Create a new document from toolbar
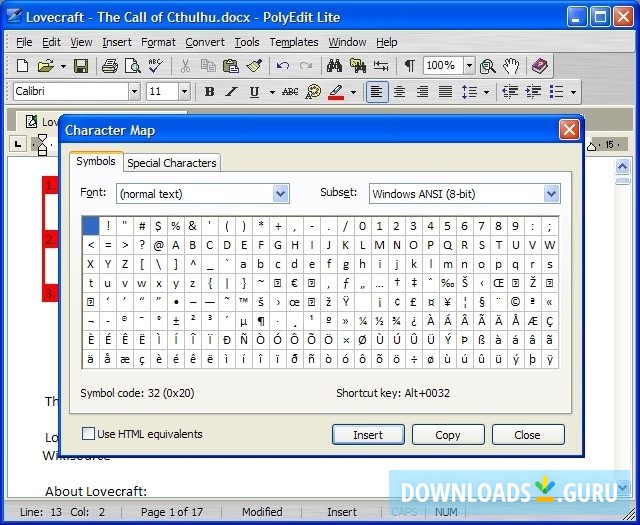640x525 pixels. point(23,66)
